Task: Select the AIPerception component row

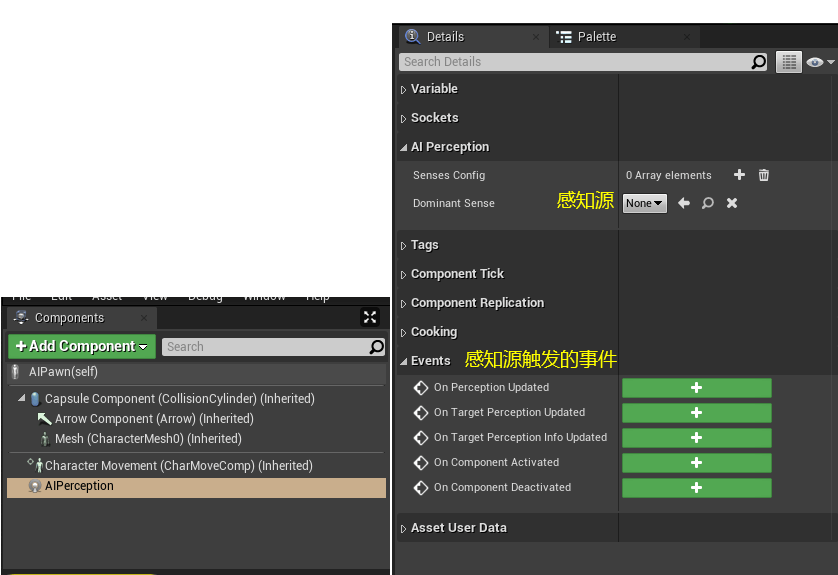Action: tap(197, 487)
